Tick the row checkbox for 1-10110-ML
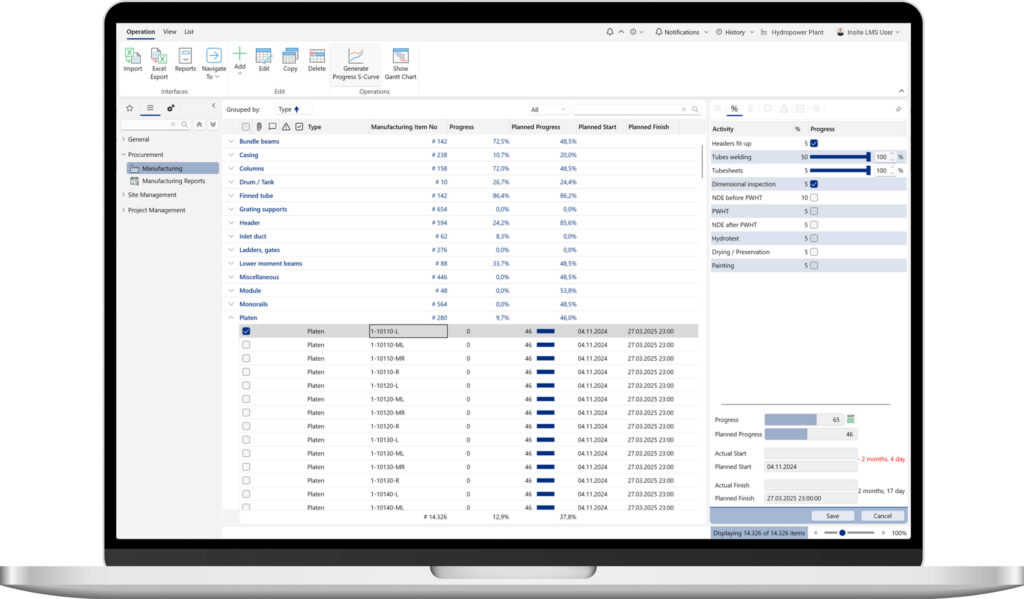This screenshot has height=599, width=1024. [x=246, y=344]
